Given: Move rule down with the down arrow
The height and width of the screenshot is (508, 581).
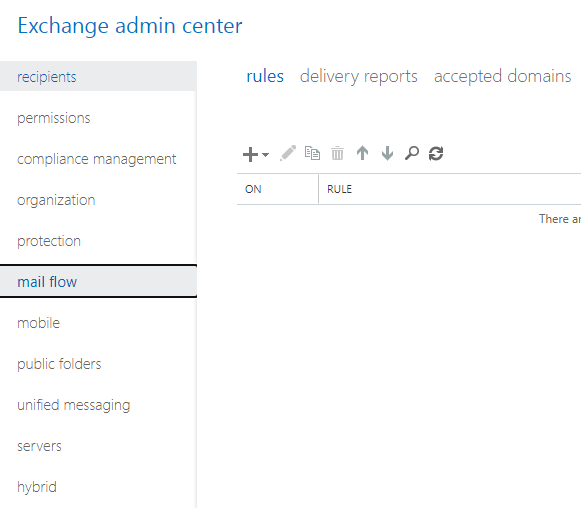Looking at the screenshot, I should tap(387, 153).
